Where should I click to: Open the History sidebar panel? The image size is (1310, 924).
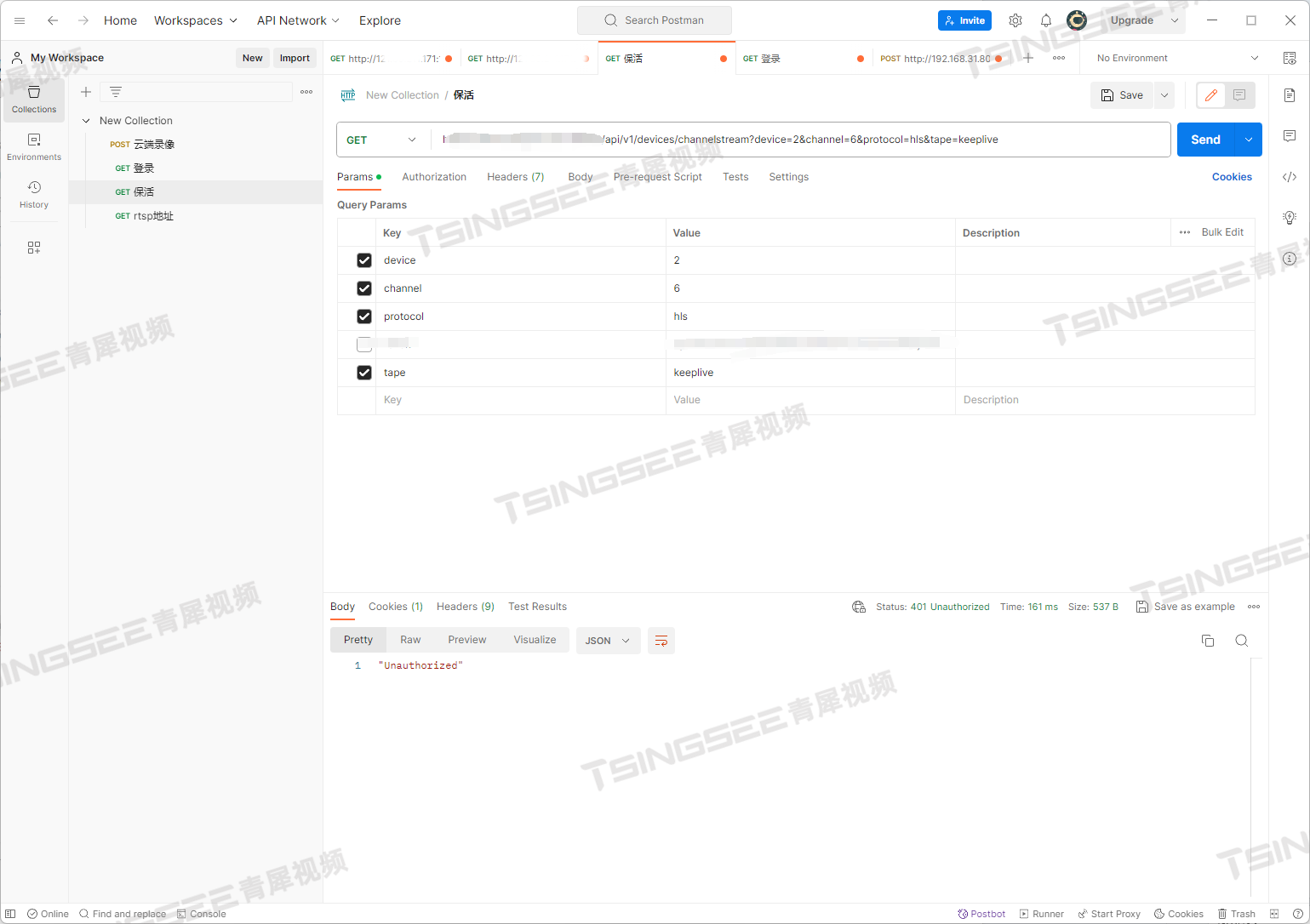click(x=34, y=195)
